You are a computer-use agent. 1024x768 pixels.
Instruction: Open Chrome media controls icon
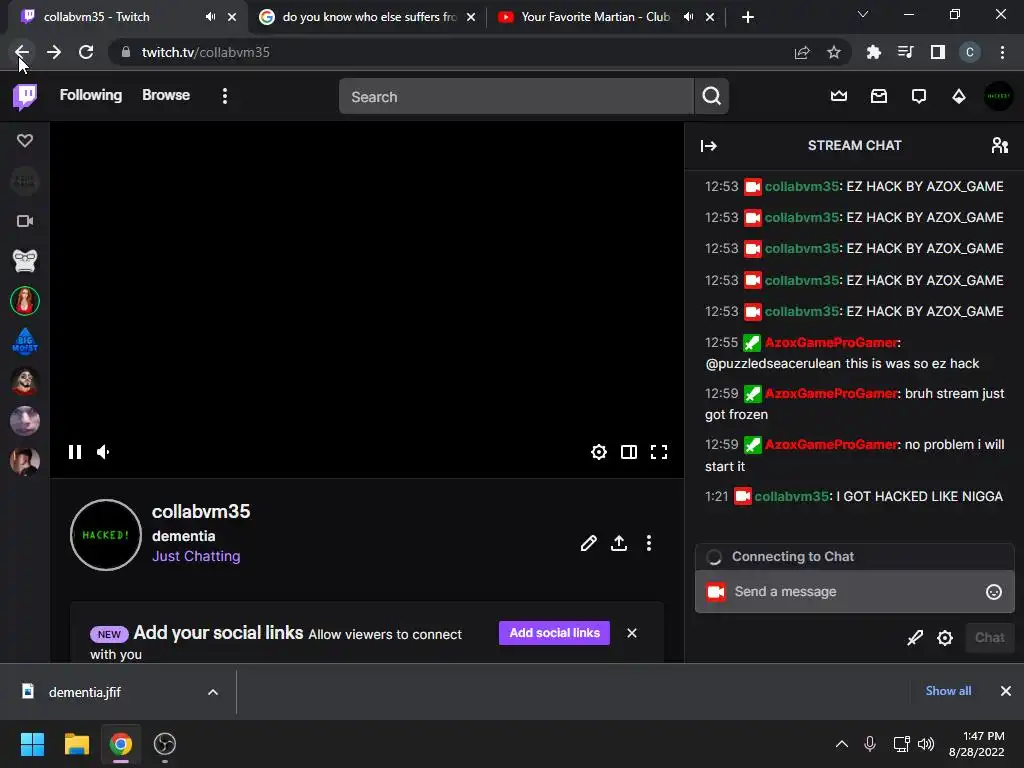coord(905,52)
